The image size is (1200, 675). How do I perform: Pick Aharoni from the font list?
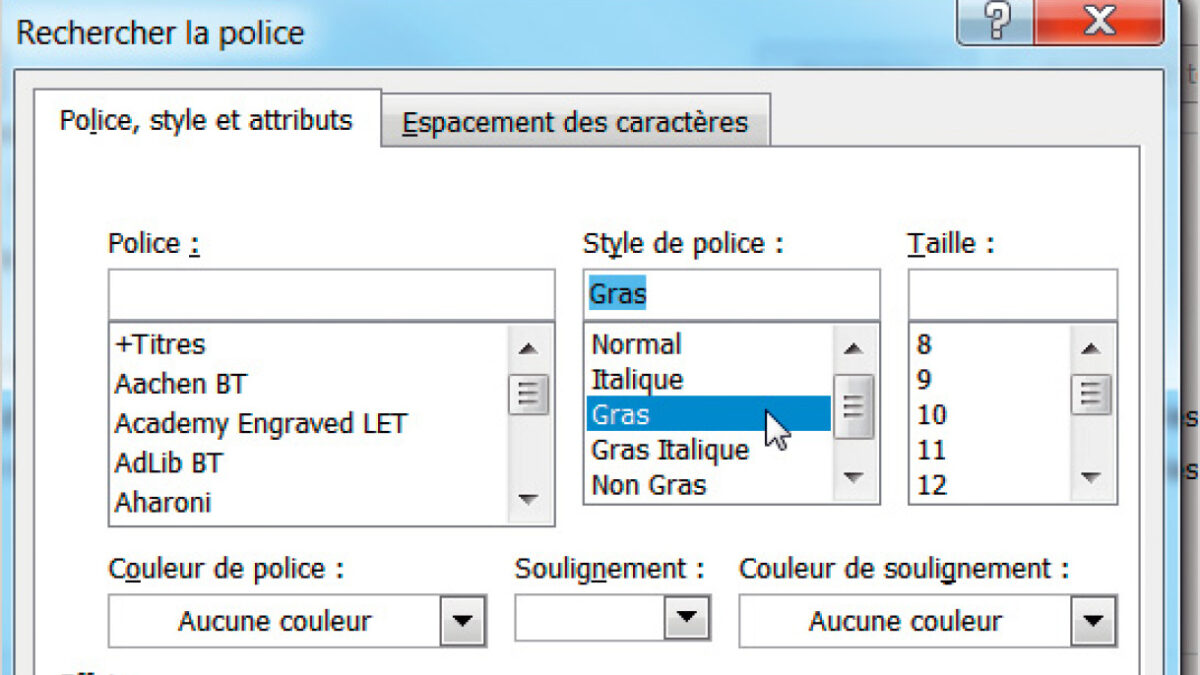click(x=163, y=502)
